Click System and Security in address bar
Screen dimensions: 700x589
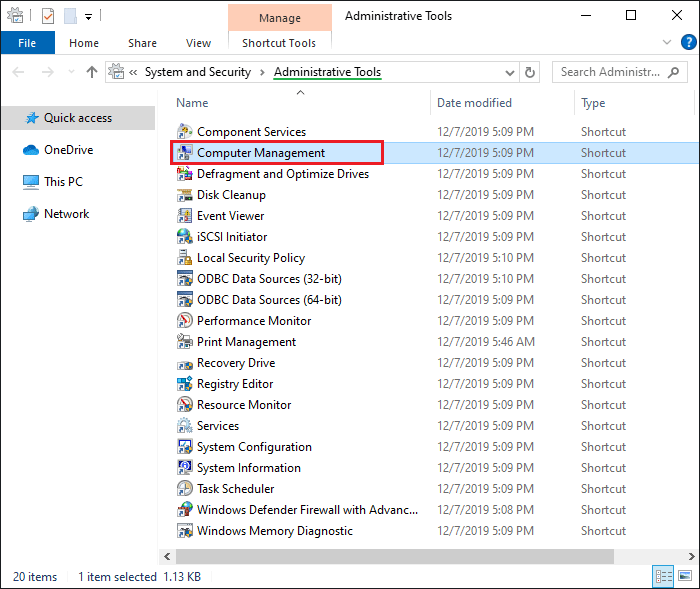(x=198, y=72)
